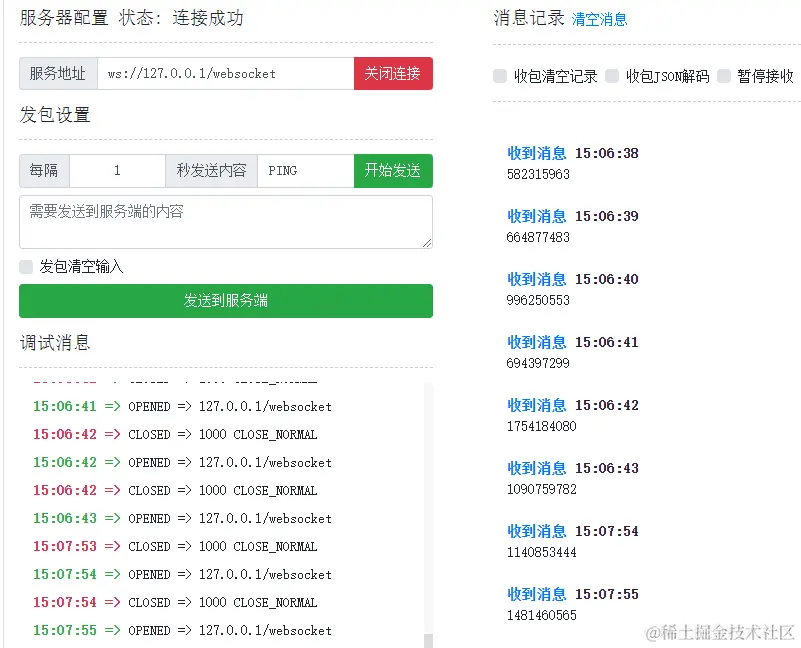Click the 每隔 label
This screenshot has width=801, height=648.
click(x=44, y=171)
